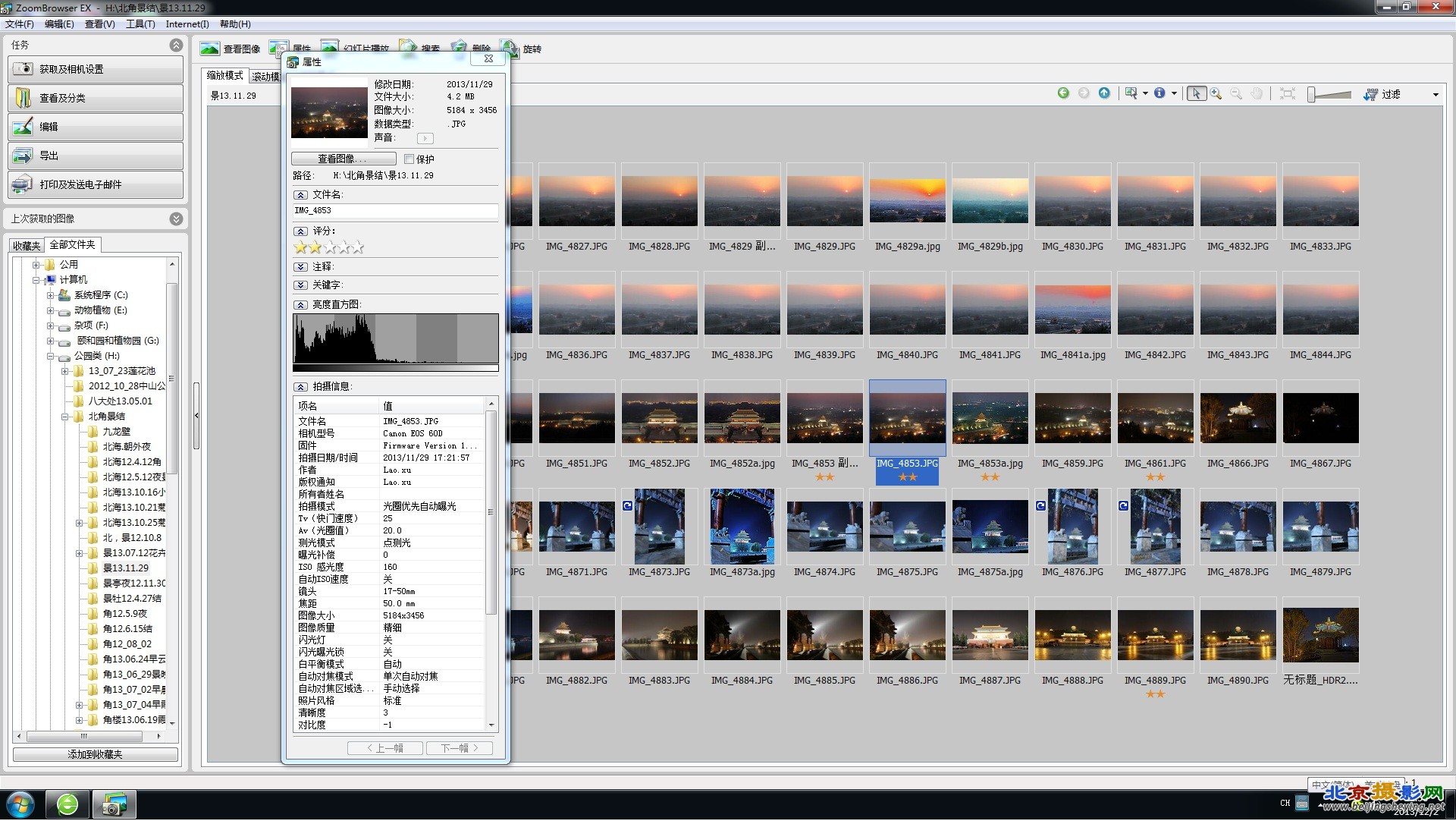The width and height of the screenshot is (1456, 821).
Task: Click the green Back arrow icon
Action: tap(1063, 93)
